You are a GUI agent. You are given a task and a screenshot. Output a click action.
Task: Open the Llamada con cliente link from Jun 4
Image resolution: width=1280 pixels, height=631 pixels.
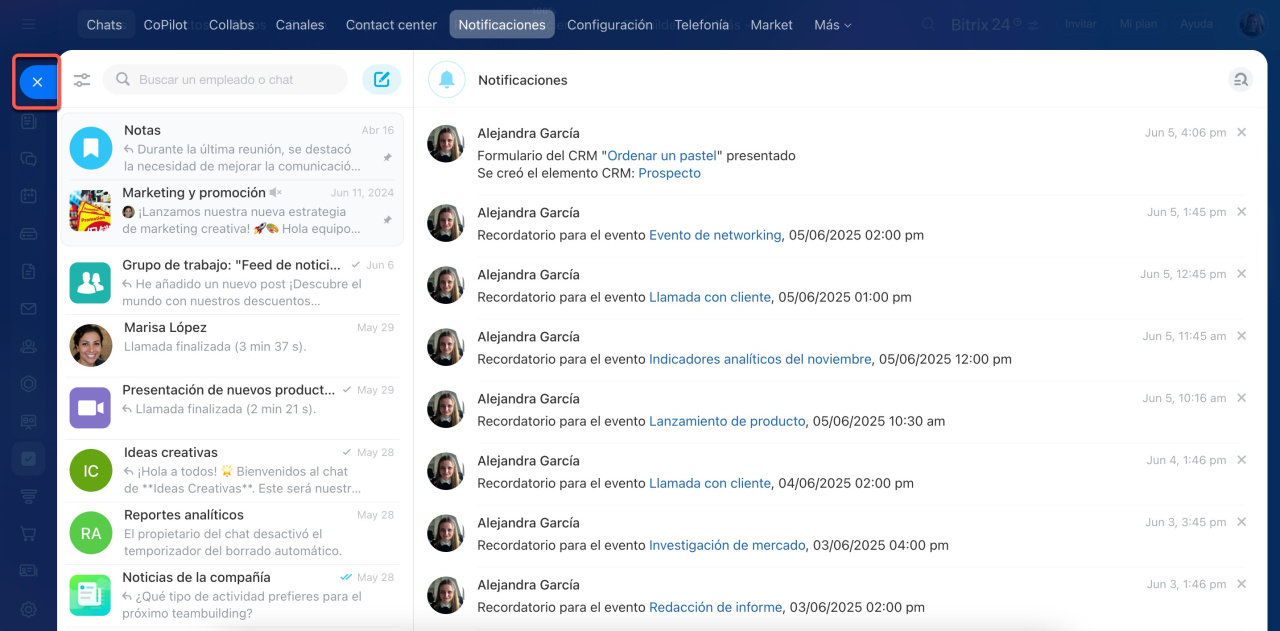coord(710,483)
